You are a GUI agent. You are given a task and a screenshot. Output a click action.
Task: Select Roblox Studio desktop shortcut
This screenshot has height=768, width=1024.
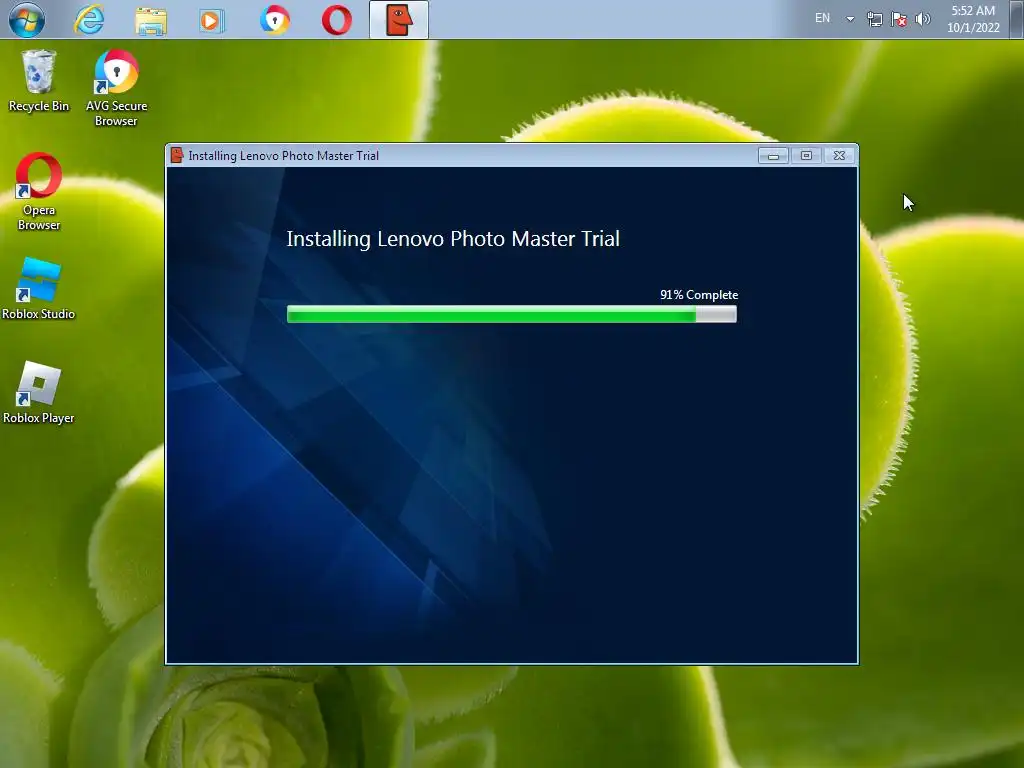39,288
